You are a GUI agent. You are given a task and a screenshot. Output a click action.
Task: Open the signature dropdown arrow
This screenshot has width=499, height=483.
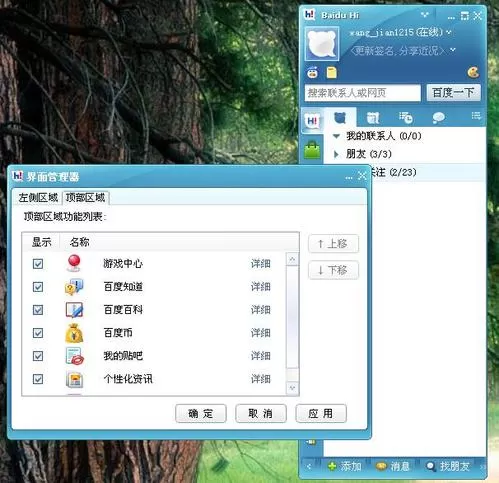click(x=453, y=50)
